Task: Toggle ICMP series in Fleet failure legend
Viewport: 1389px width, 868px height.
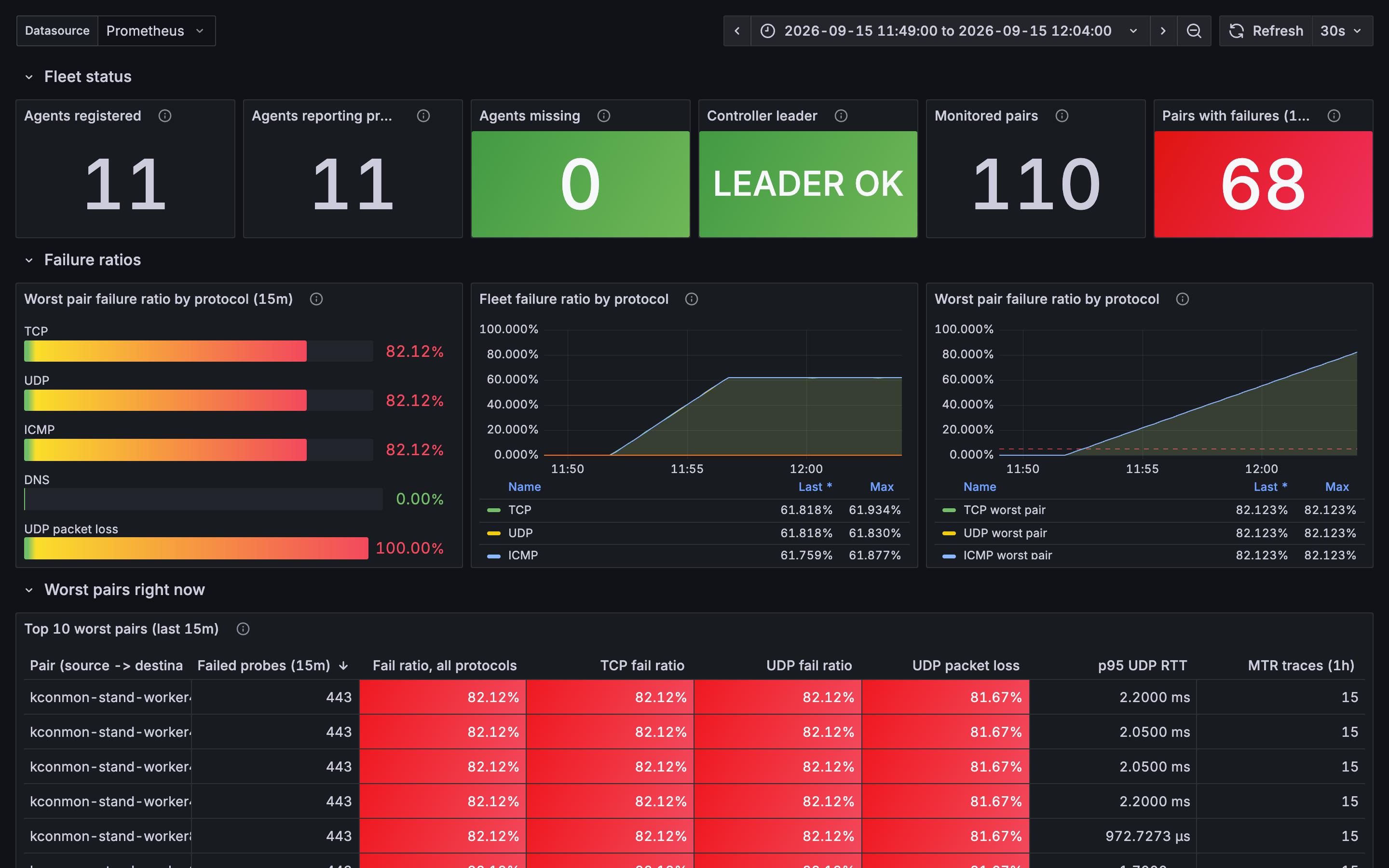Action: point(523,556)
